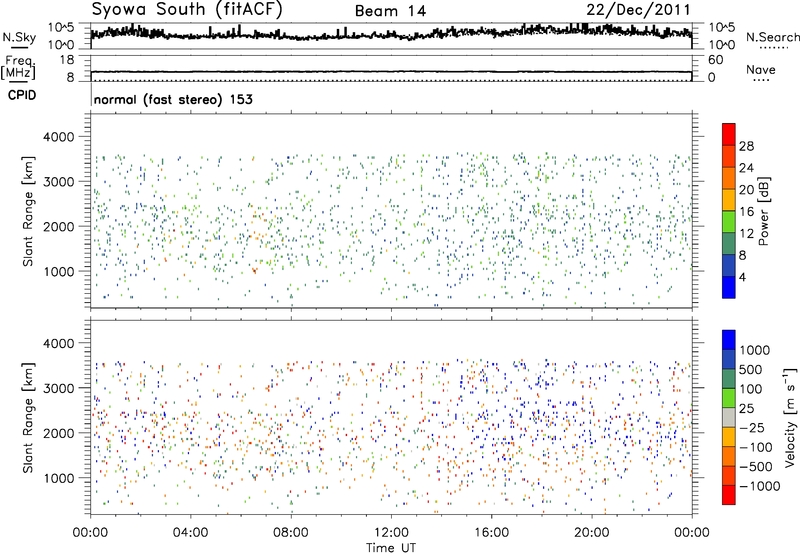Click the yellow 16–20 dB Power colorbar segment
Image resolution: width=800 pixels, height=554 pixels.
729,199
